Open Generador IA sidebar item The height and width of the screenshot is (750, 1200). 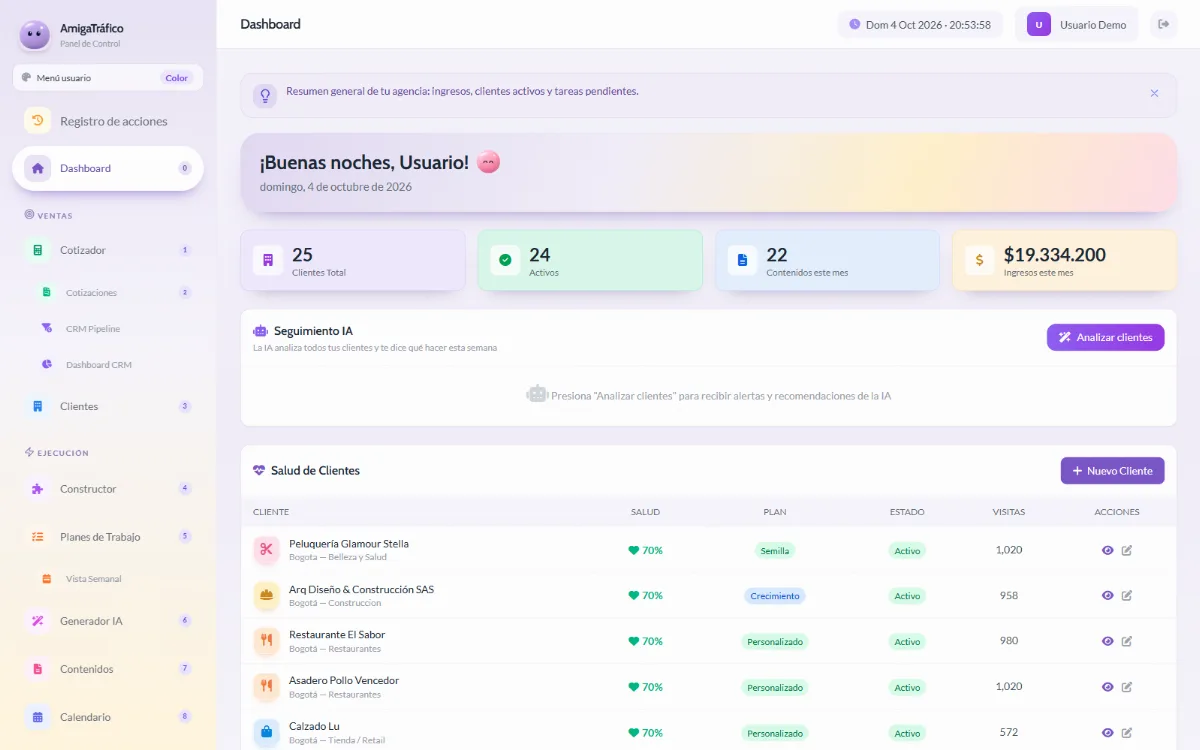tap(108, 621)
